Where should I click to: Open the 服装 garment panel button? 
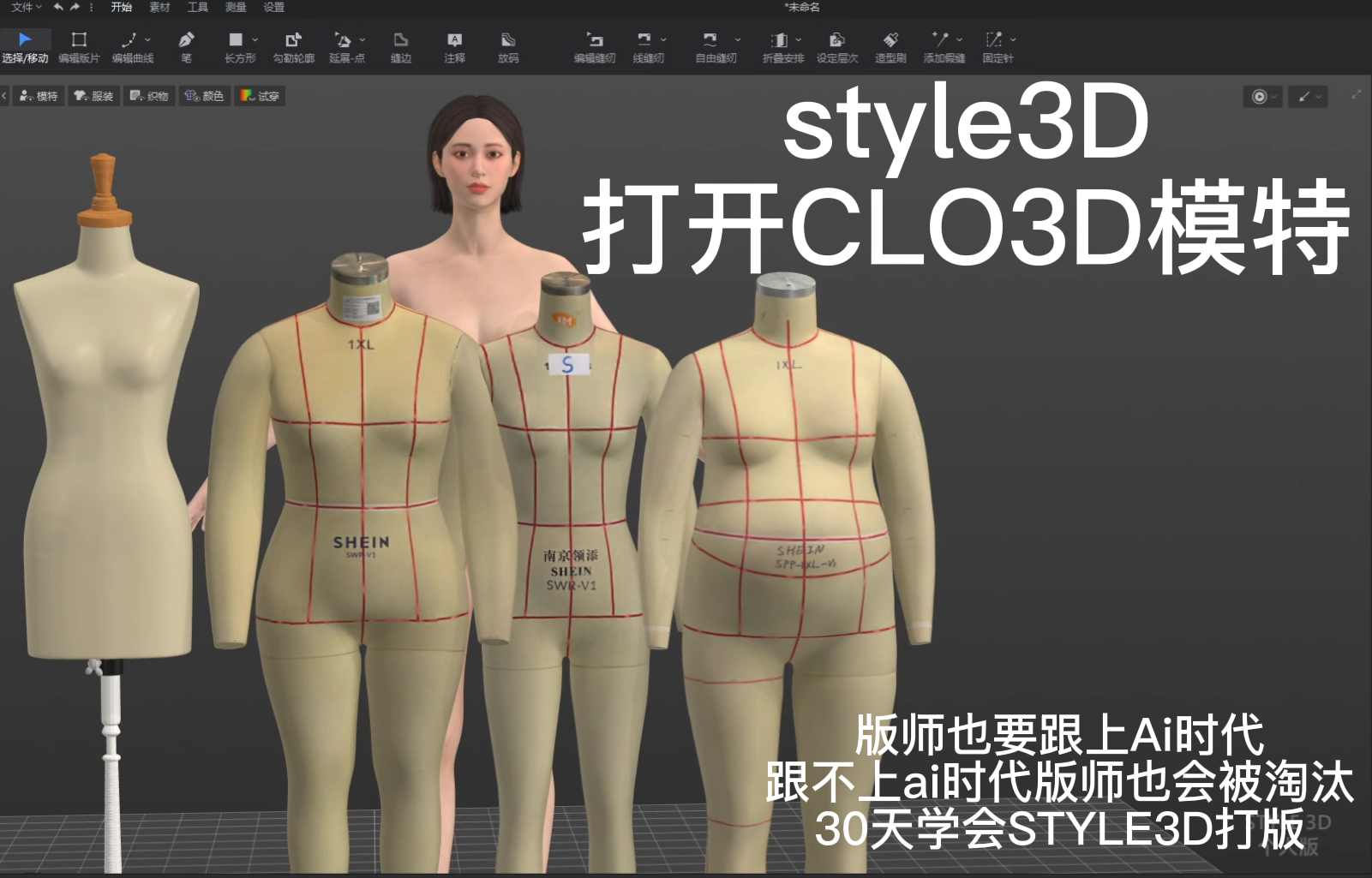point(93,96)
